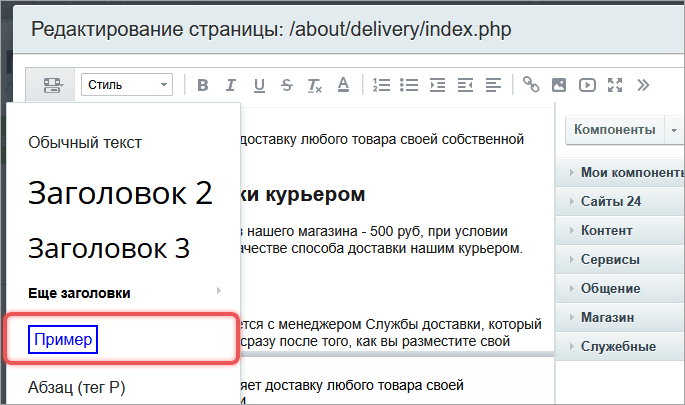Expand the Сайты 24 section
The height and width of the screenshot is (405, 685).
coord(620,201)
